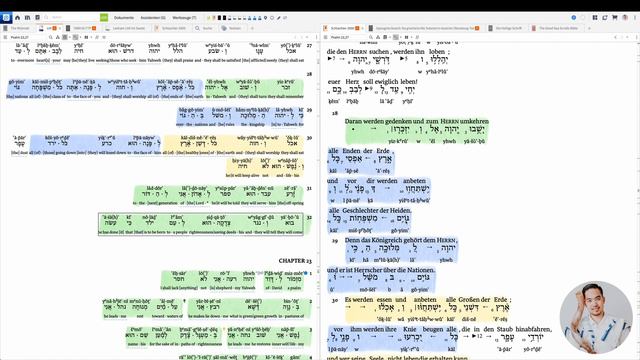Expand left pane visual filters dropdown arrow

[69, 37]
